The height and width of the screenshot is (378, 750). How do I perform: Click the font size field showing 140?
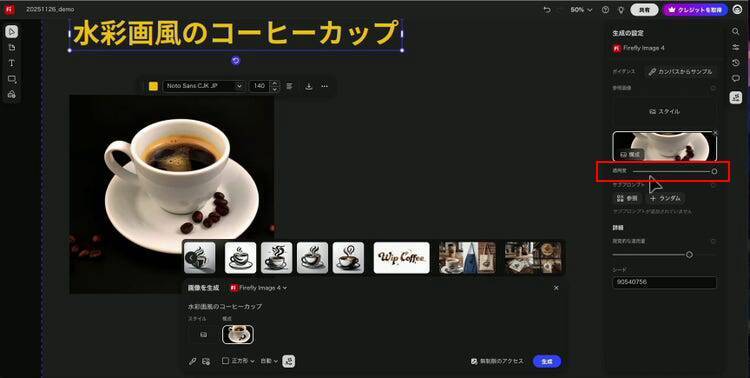pos(259,86)
